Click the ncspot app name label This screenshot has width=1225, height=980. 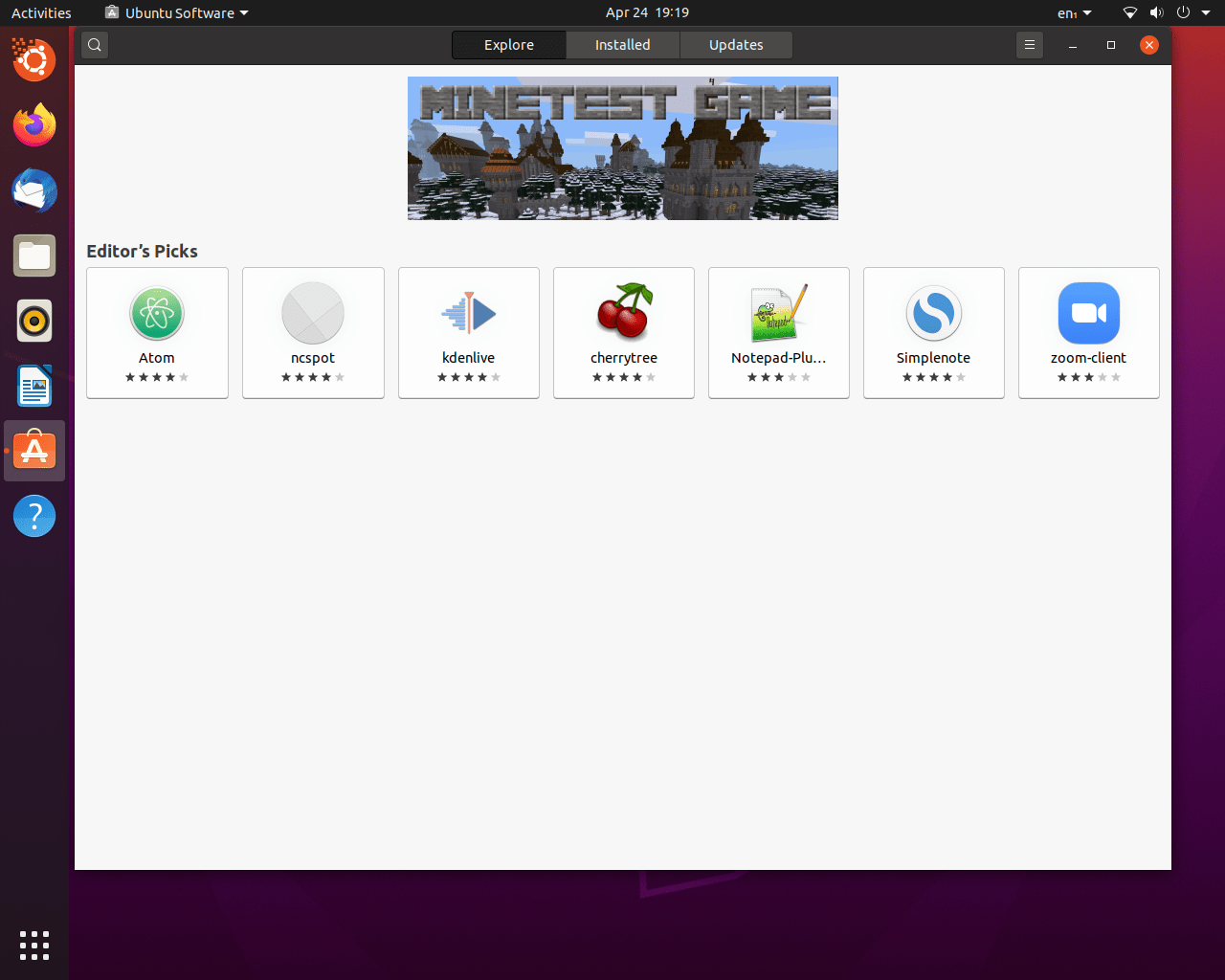click(x=313, y=358)
